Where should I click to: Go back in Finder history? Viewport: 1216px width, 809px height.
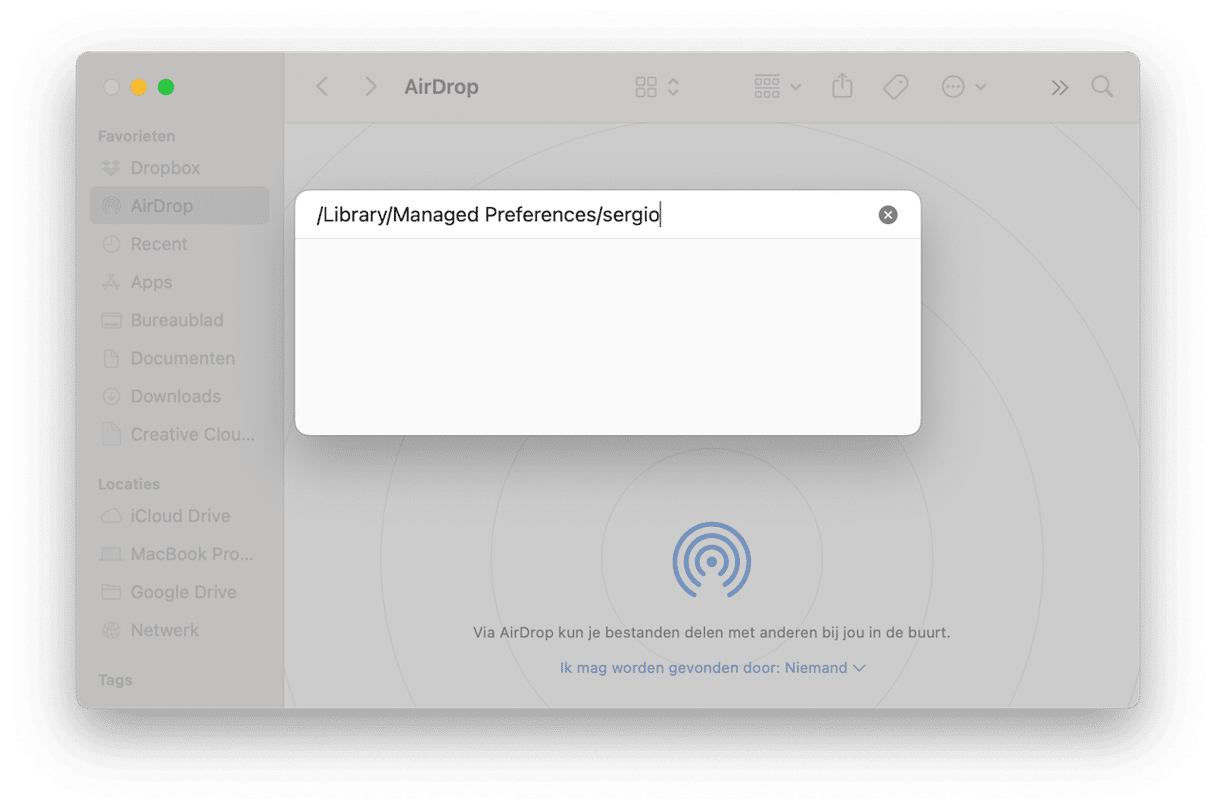(x=322, y=87)
